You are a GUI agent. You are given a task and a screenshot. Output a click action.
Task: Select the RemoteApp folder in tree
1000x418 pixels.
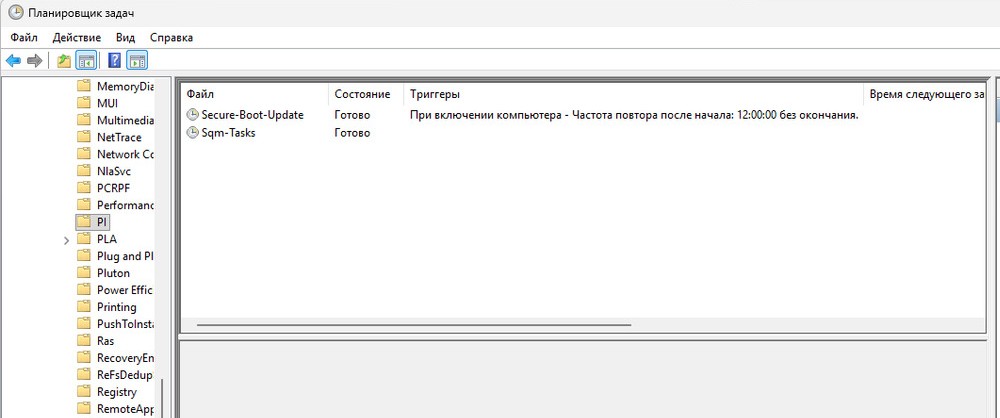(x=125, y=408)
